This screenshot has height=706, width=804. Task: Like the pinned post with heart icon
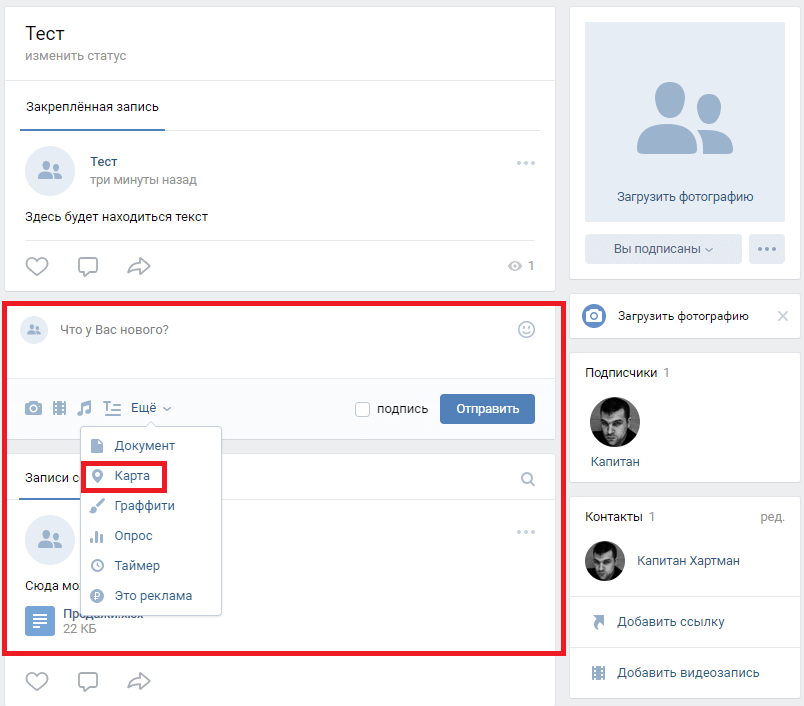37,266
